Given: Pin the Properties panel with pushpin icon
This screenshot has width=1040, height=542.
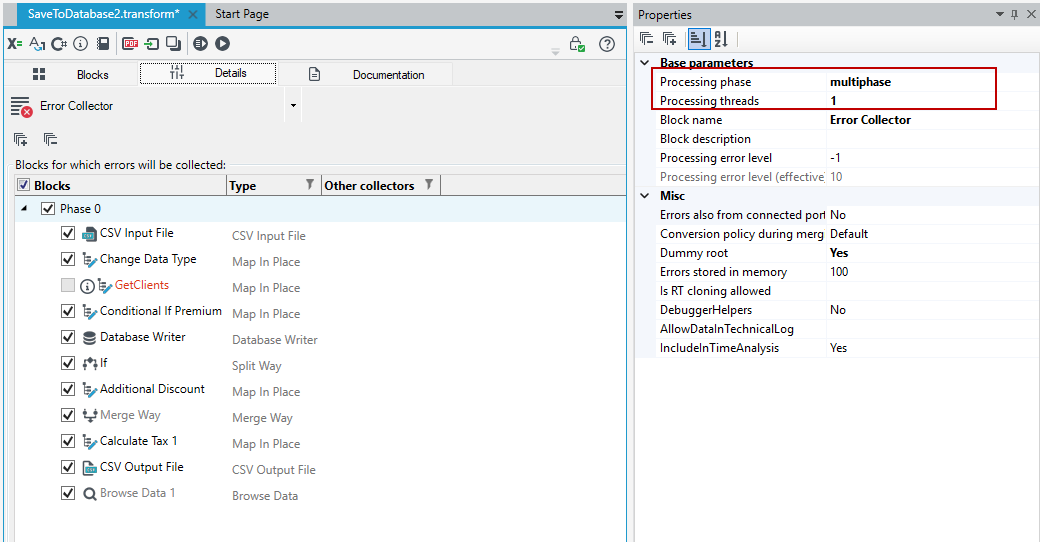Looking at the screenshot, I should click(x=1014, y=15).
